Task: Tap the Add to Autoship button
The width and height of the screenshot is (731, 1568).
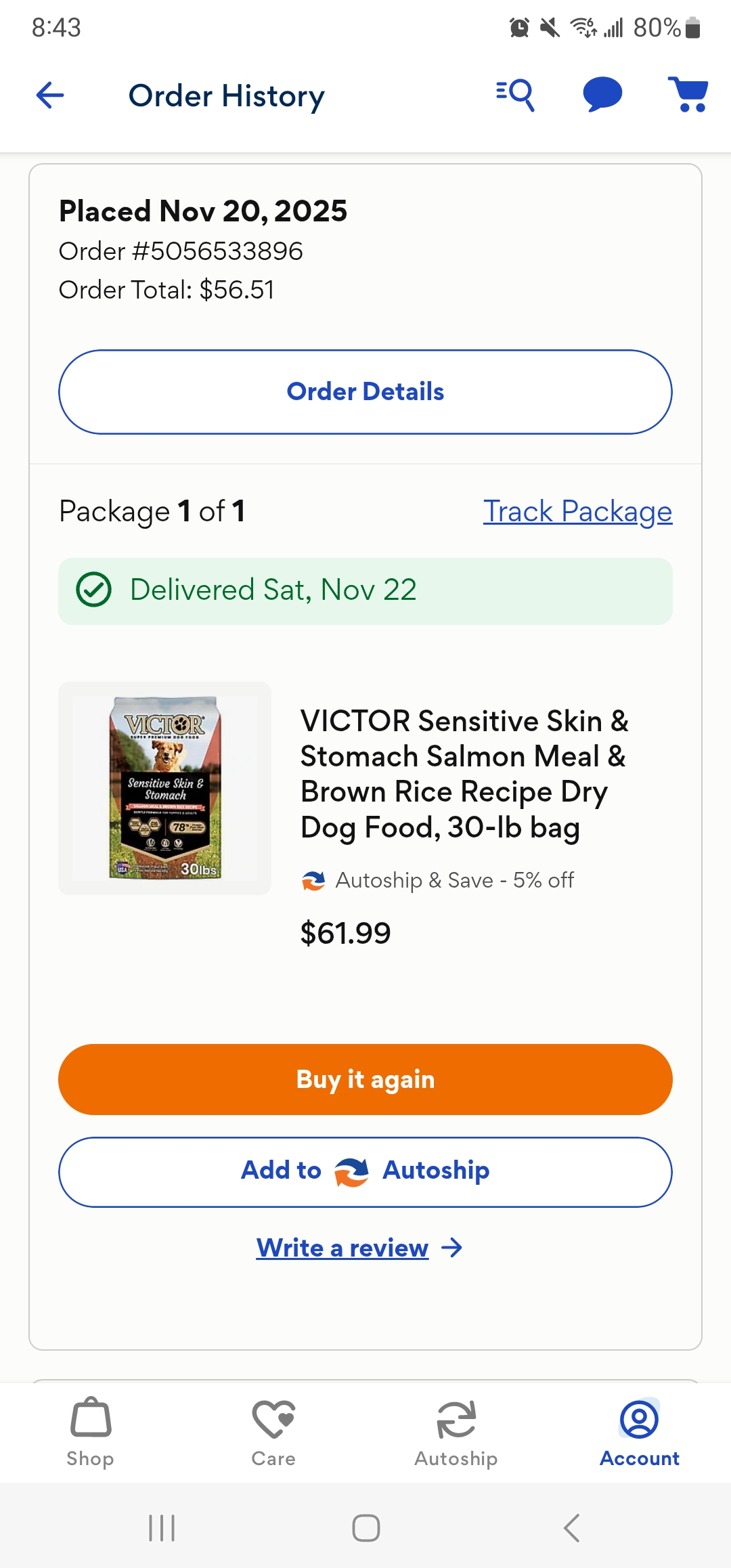Action: 365,1172
